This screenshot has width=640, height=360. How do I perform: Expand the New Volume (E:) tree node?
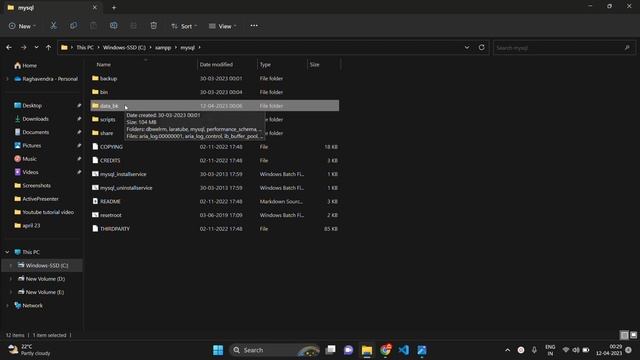click(11, 292)
